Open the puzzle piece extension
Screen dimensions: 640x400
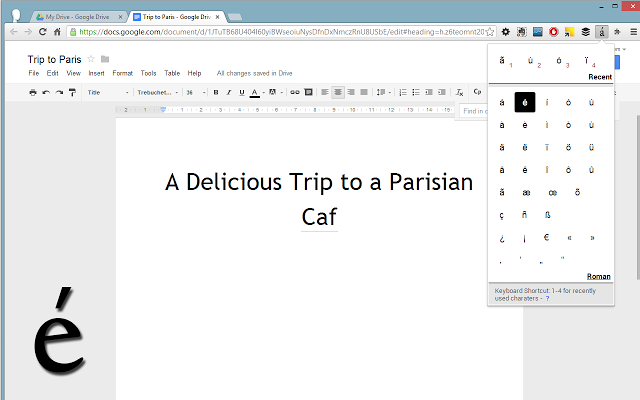(x=617, y=32)
